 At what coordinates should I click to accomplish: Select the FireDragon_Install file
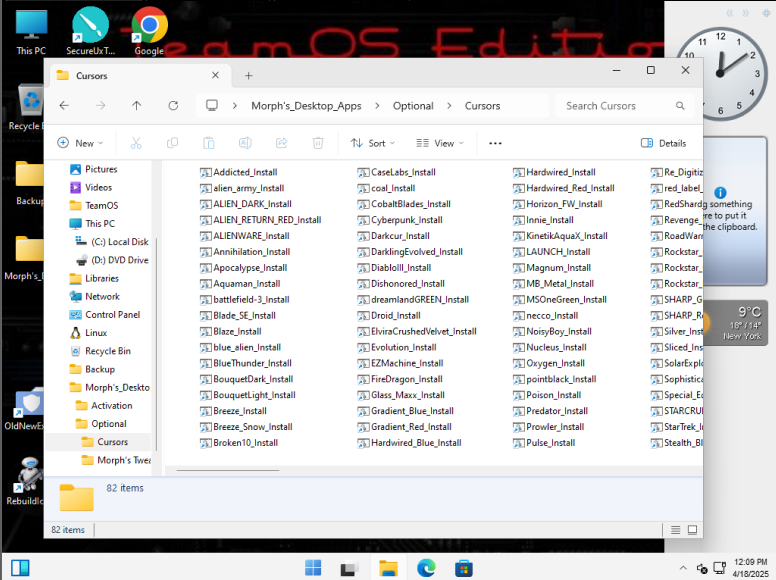tap(400, 379)
